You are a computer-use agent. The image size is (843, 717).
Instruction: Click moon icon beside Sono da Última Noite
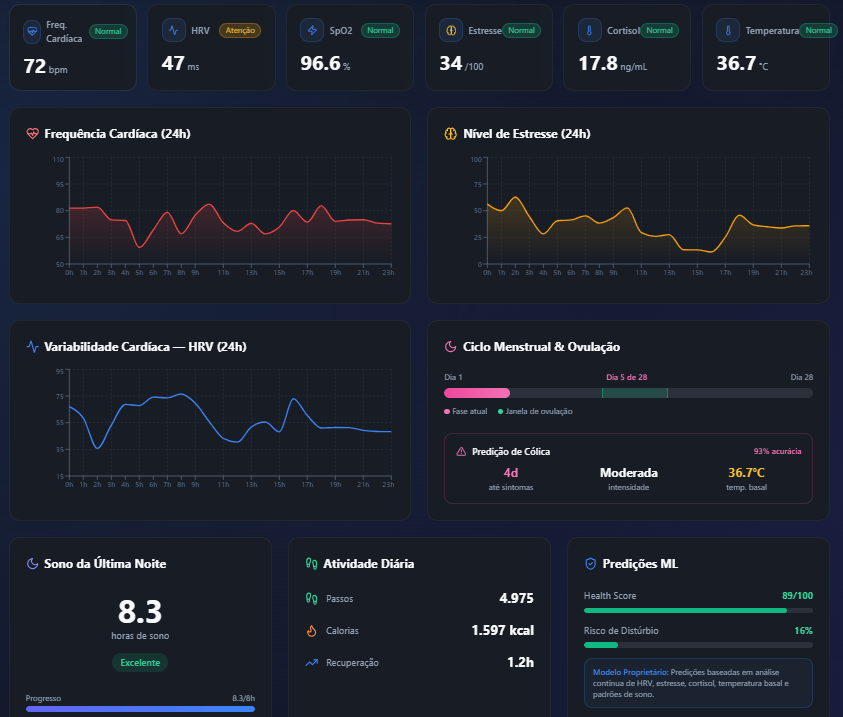32,563
